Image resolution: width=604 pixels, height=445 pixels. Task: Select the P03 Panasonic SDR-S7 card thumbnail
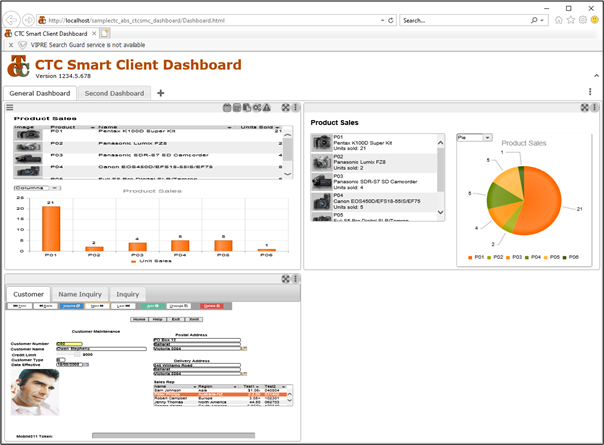pos(322,182)
